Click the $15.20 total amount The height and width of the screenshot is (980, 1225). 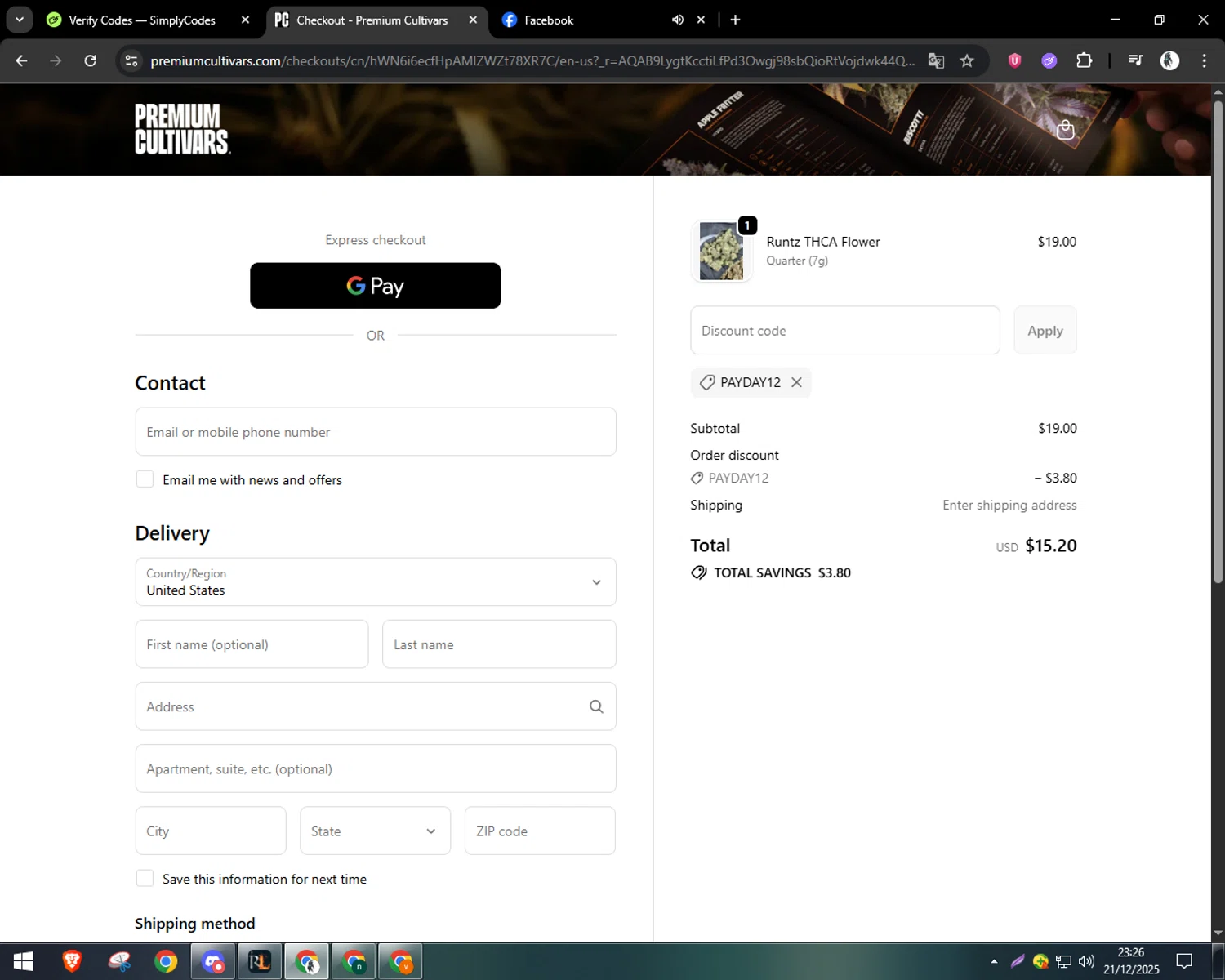pyautogui.click(x=1051, y=546)
